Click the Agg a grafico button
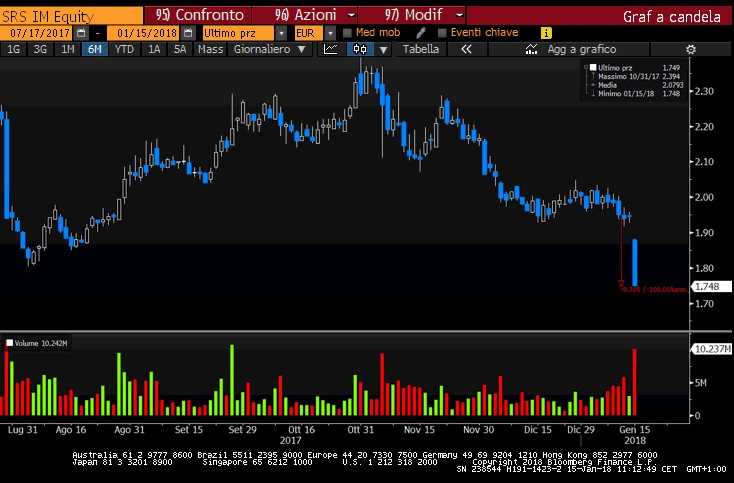The height and width of the screenshot is (483, 734). 569,49
